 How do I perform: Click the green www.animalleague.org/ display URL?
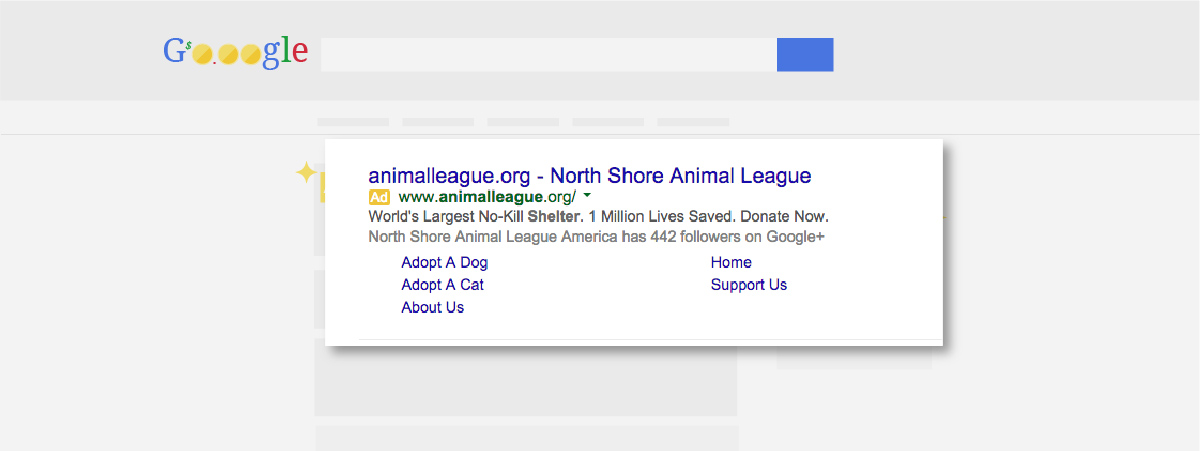click(x=487, y=196)
